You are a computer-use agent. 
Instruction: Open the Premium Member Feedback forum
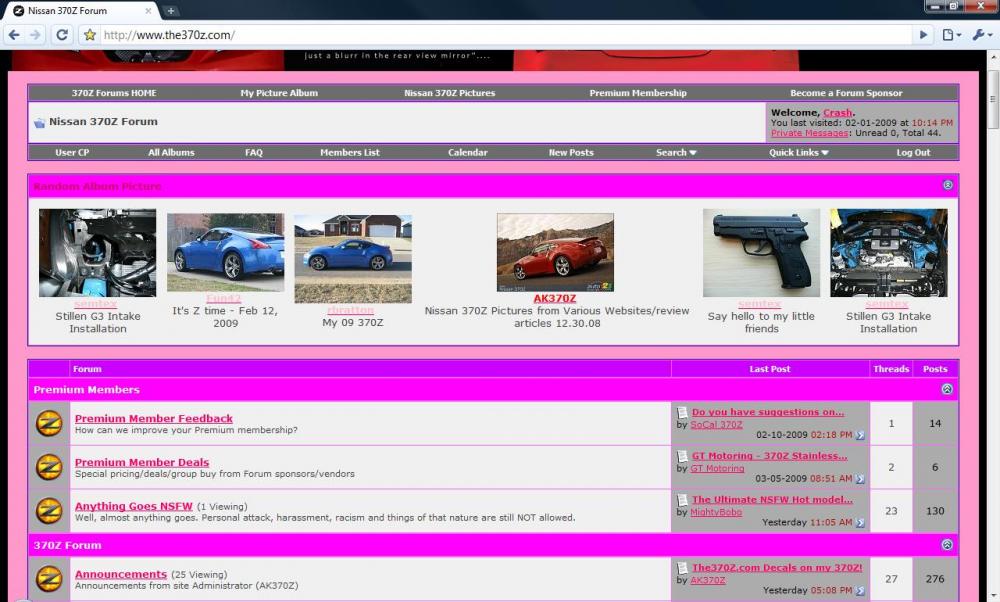(154, 418)
